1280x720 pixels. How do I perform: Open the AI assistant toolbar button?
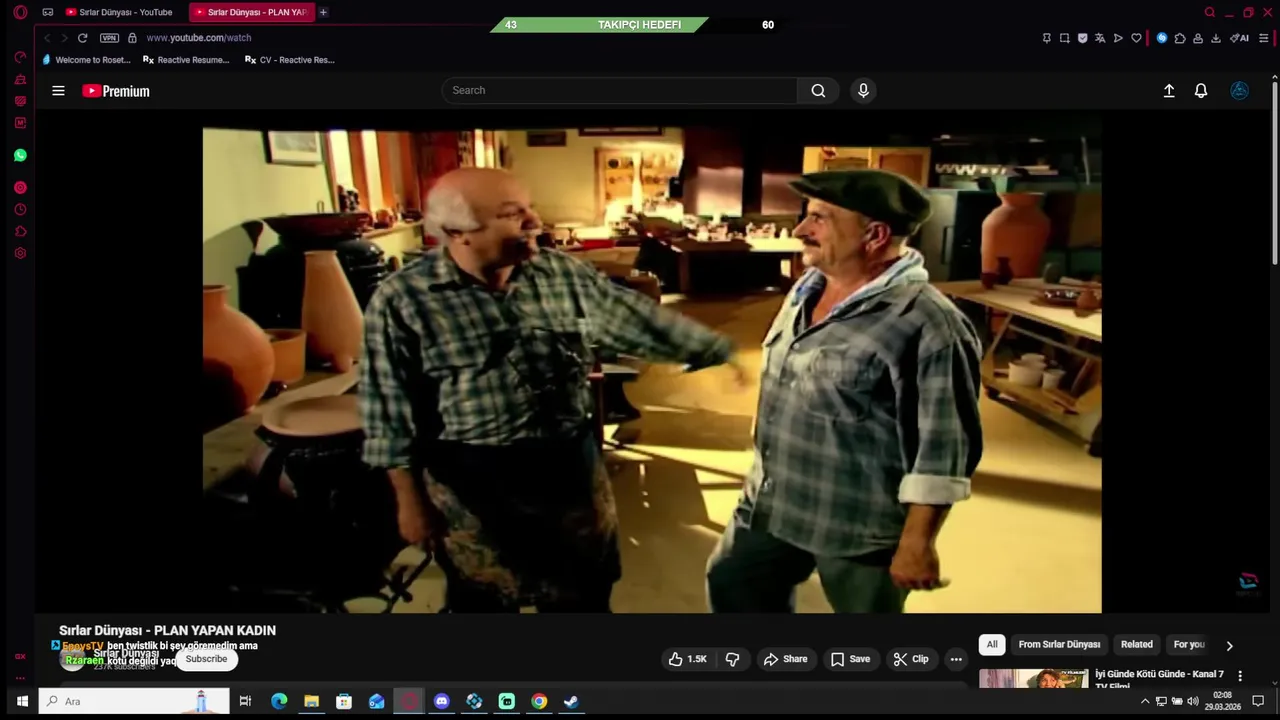click(1240, 38)
